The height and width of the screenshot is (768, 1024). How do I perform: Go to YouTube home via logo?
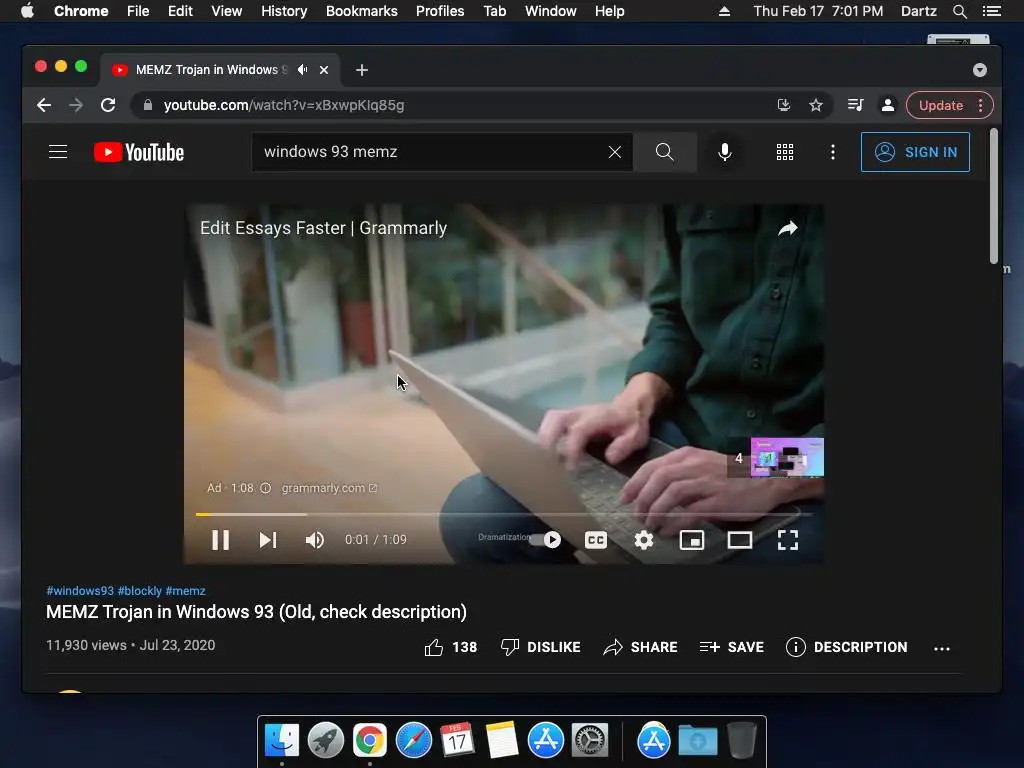click(x=139, y=152)
